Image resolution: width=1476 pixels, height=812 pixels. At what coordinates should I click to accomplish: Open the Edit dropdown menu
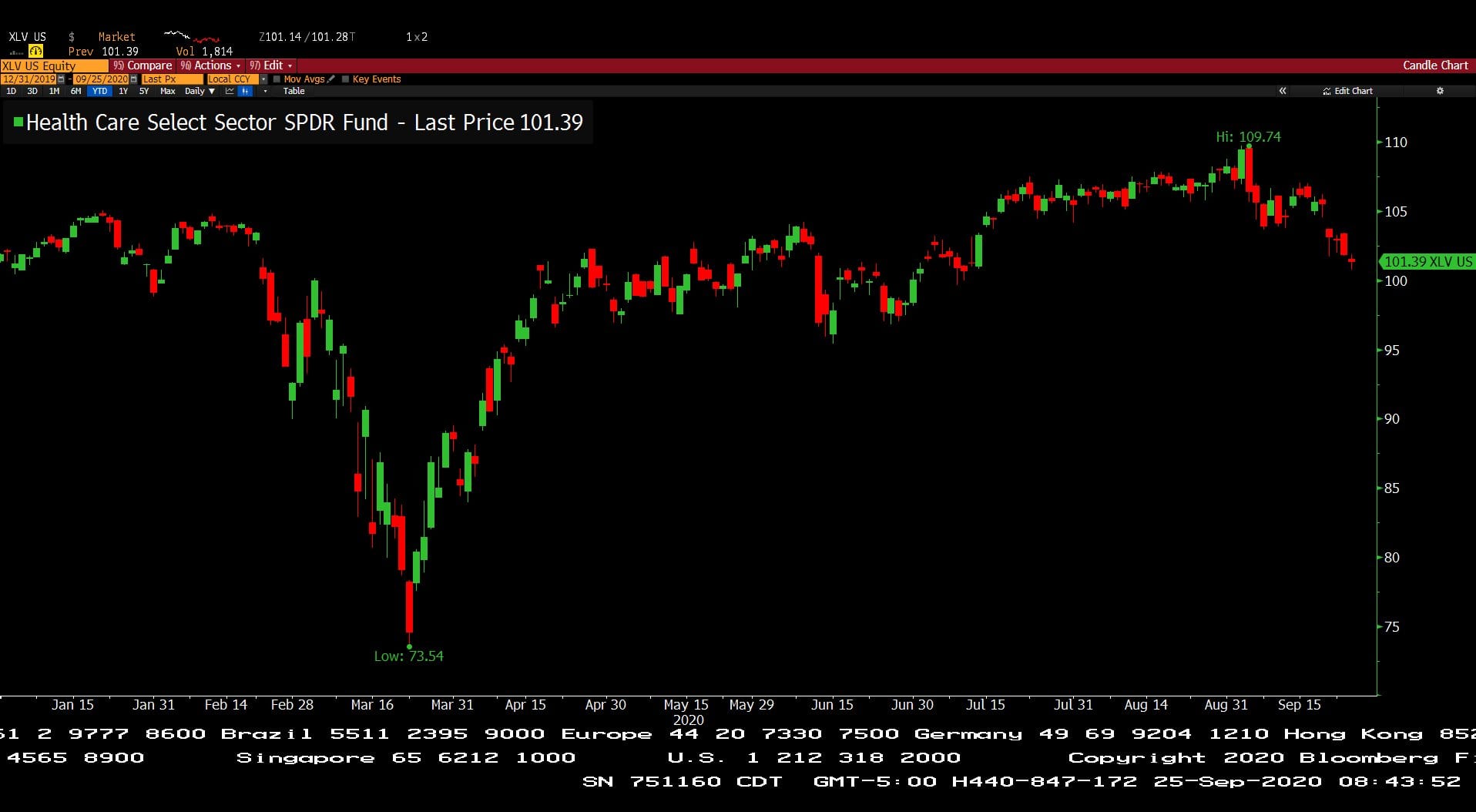pos(270,65)
